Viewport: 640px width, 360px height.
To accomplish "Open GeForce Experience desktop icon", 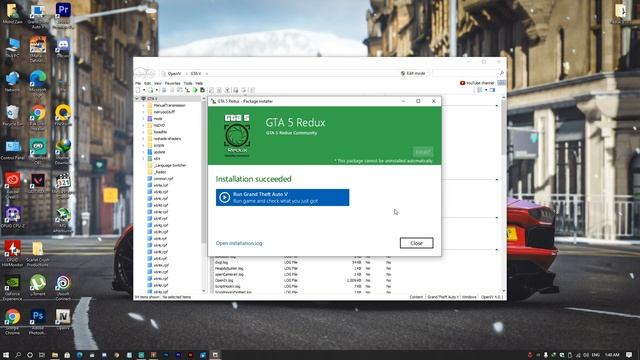I will tap(13, 288).
